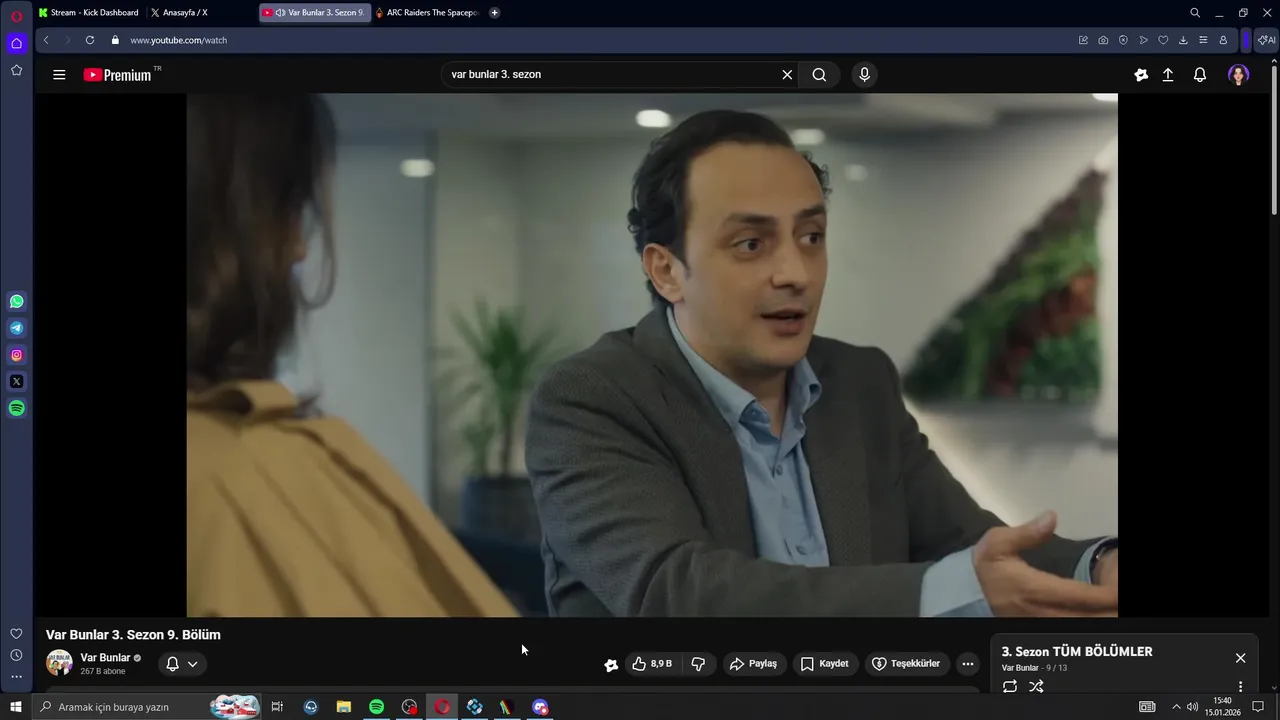This screenshot has height=720, width=1280.
Task: Open Opera tab search magnifier
Action: point(1195,13)
